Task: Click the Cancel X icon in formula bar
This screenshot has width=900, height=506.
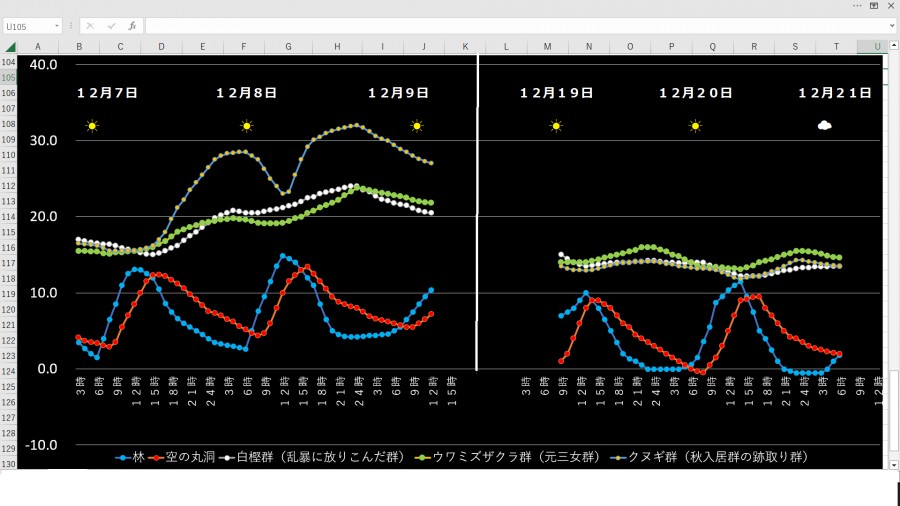Action: click(x=90, y=26)
